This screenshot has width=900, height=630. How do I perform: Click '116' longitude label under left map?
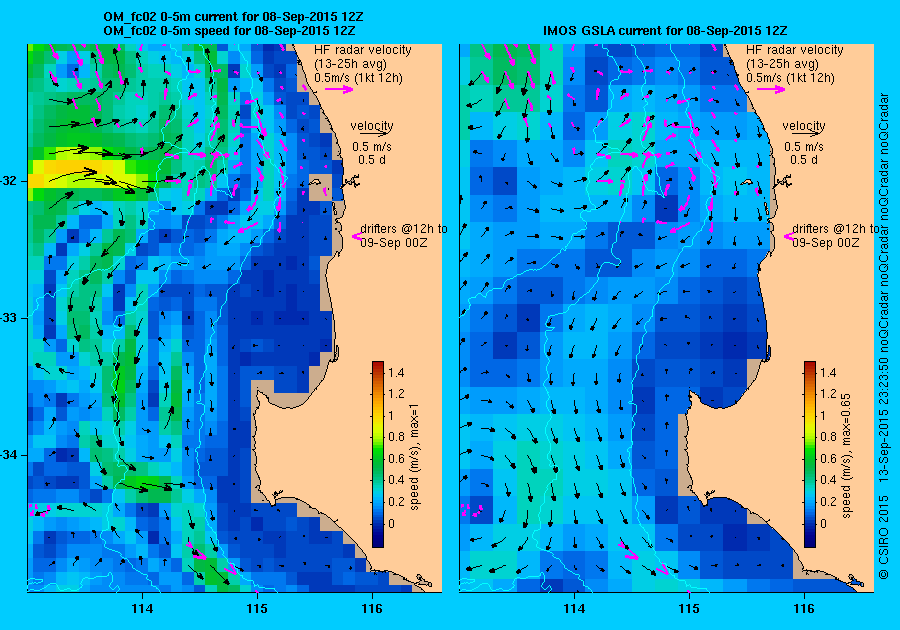pyautogui.click(x=372, y=609)
